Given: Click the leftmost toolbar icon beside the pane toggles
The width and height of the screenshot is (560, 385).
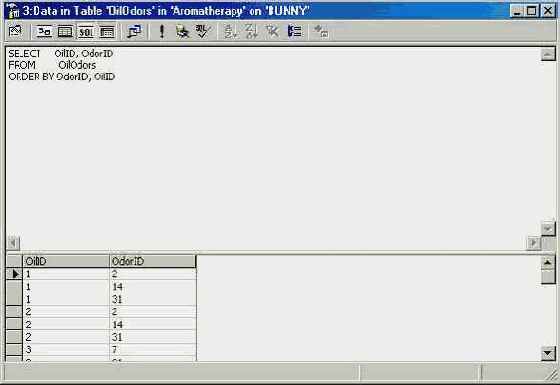Looking at the screenshot, I should click(x=15, y=31).
